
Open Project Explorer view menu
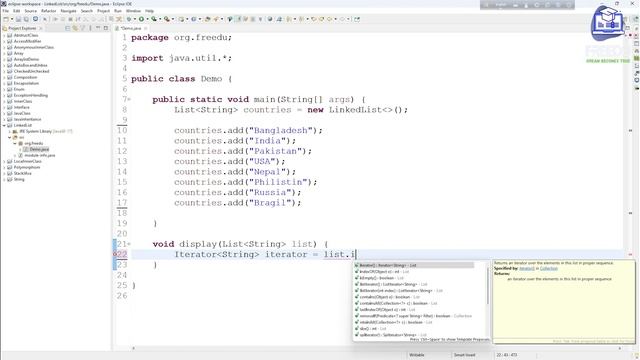pos(90,28)
